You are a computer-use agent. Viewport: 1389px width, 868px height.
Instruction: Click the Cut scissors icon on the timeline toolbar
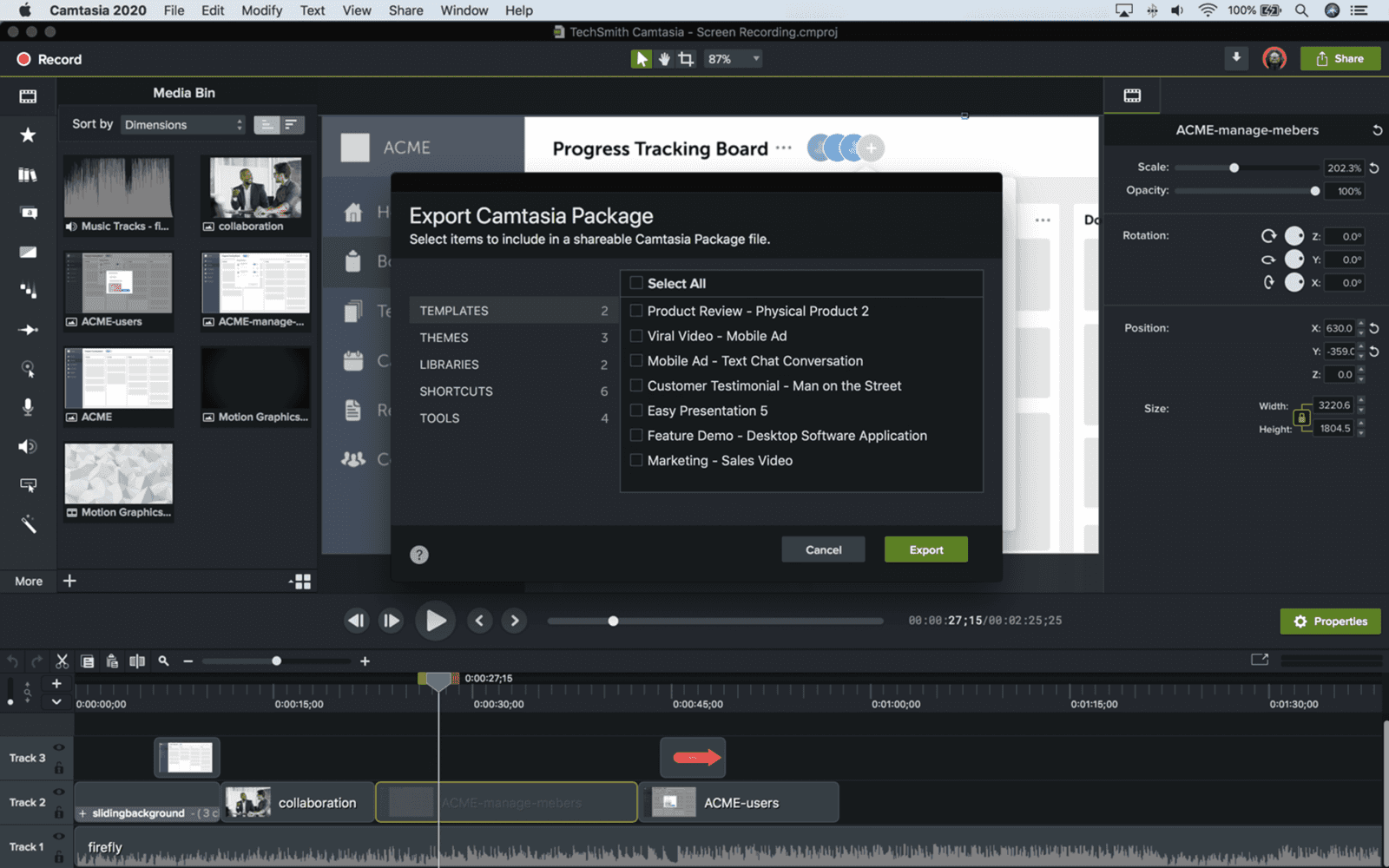coord(62,661)
